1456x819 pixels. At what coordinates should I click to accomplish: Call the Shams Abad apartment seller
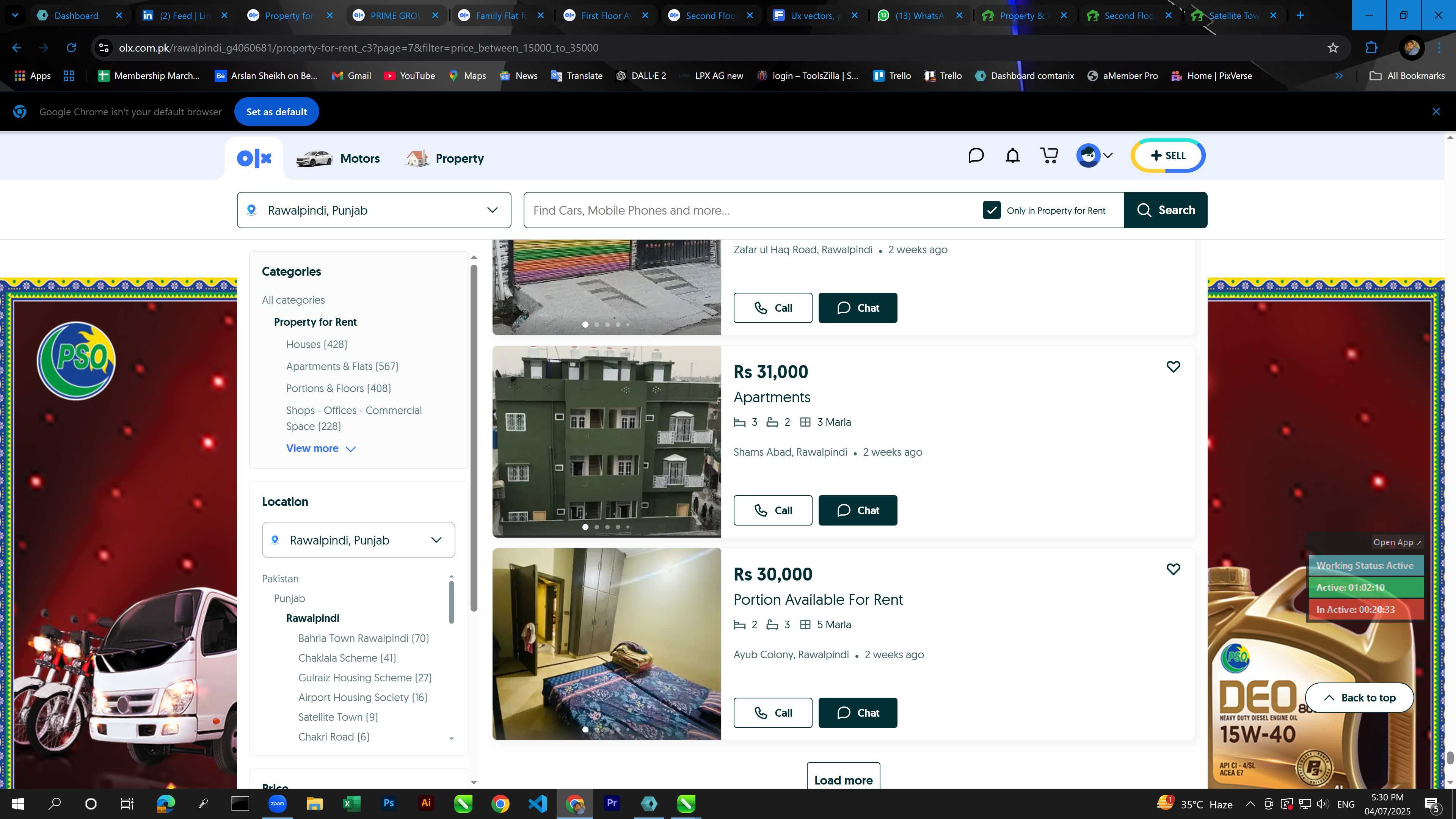click(773, 510)
